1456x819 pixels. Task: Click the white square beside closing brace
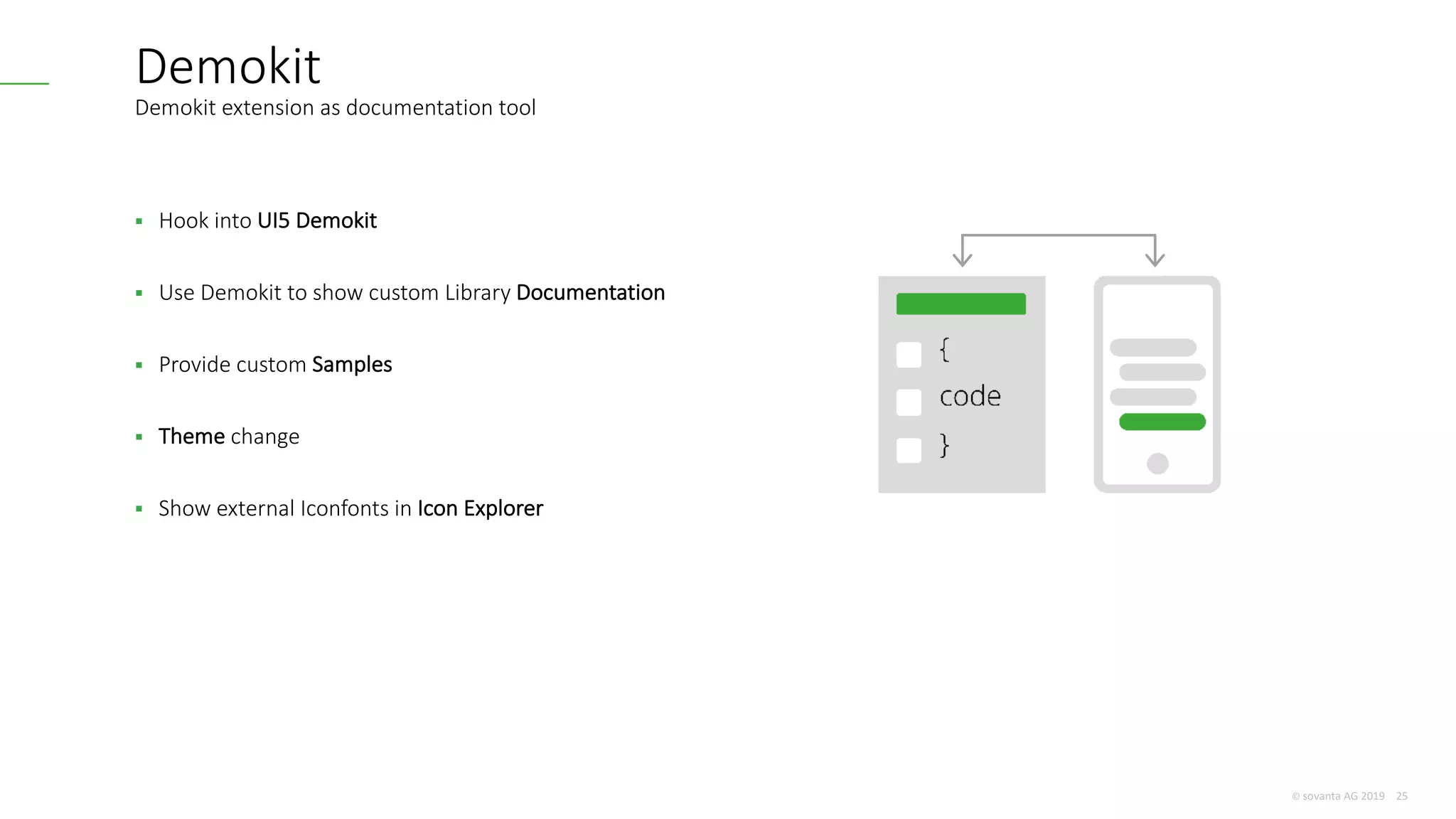coord(909,450)
